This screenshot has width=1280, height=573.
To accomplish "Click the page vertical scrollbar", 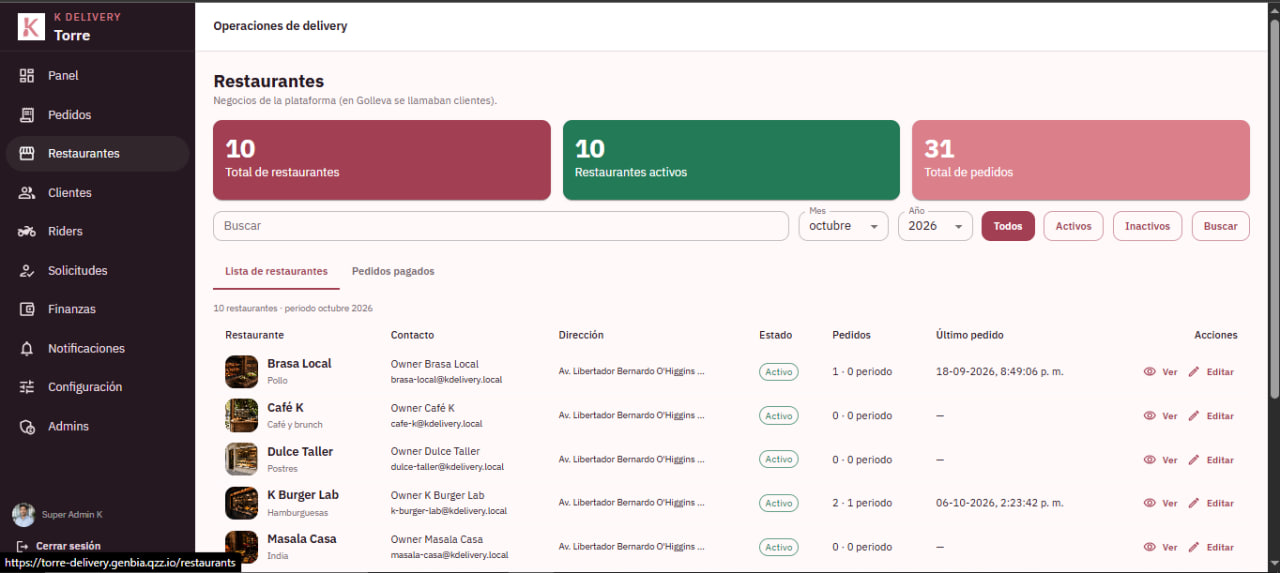I will click(1274, 208).
